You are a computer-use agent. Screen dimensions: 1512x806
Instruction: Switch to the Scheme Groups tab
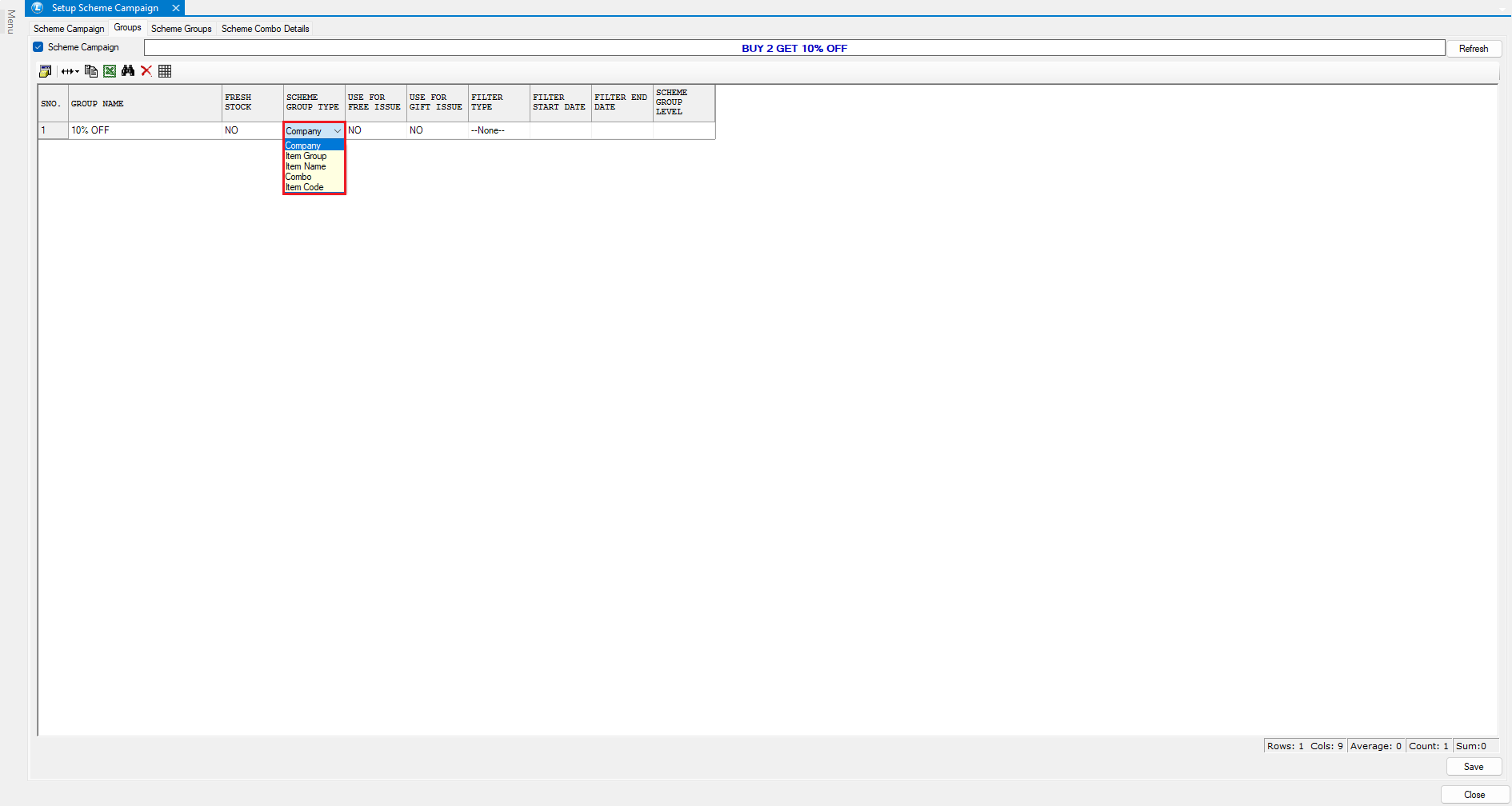click(182, 29)
